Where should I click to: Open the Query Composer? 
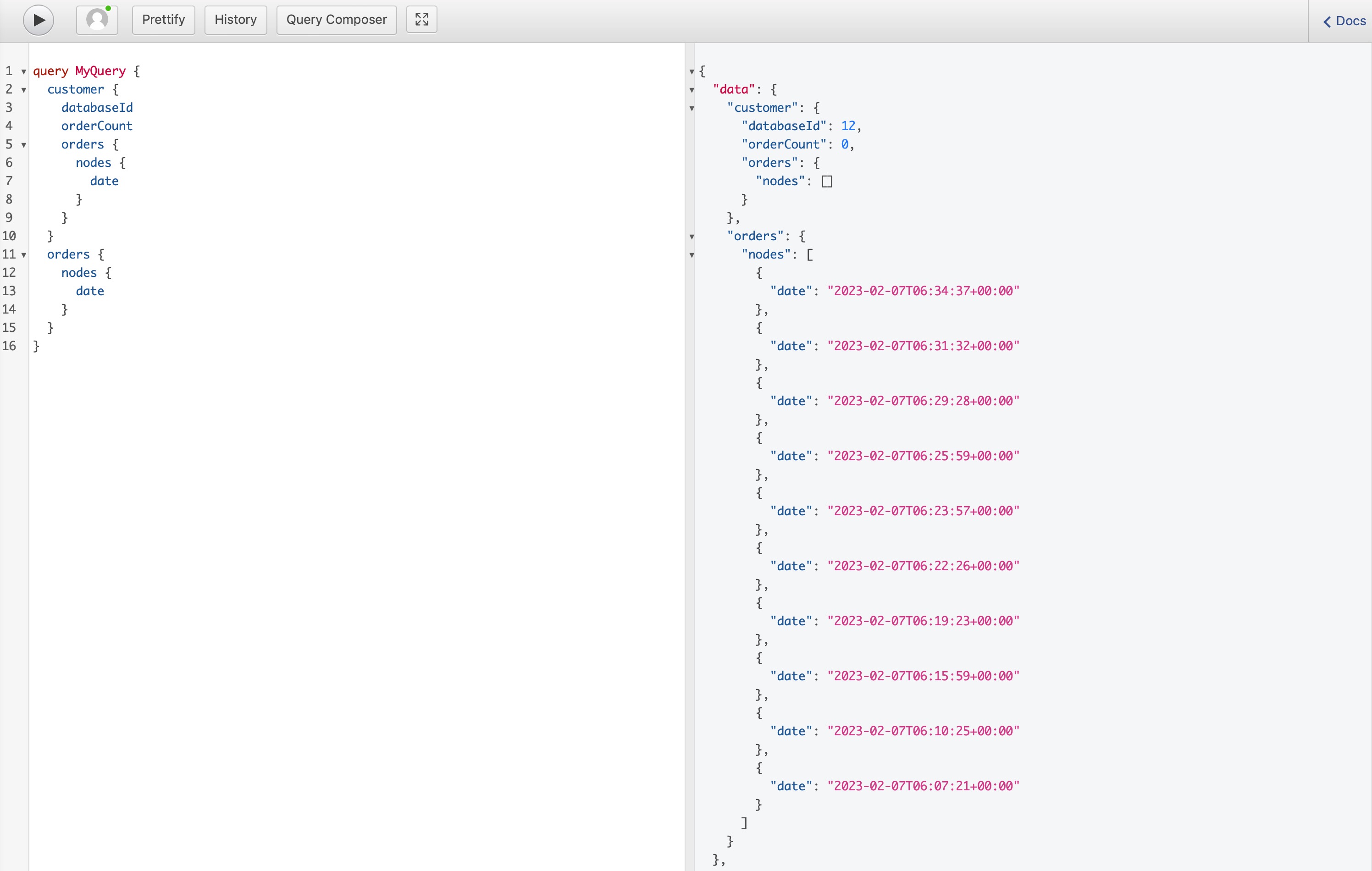click(x=336, y=19)
